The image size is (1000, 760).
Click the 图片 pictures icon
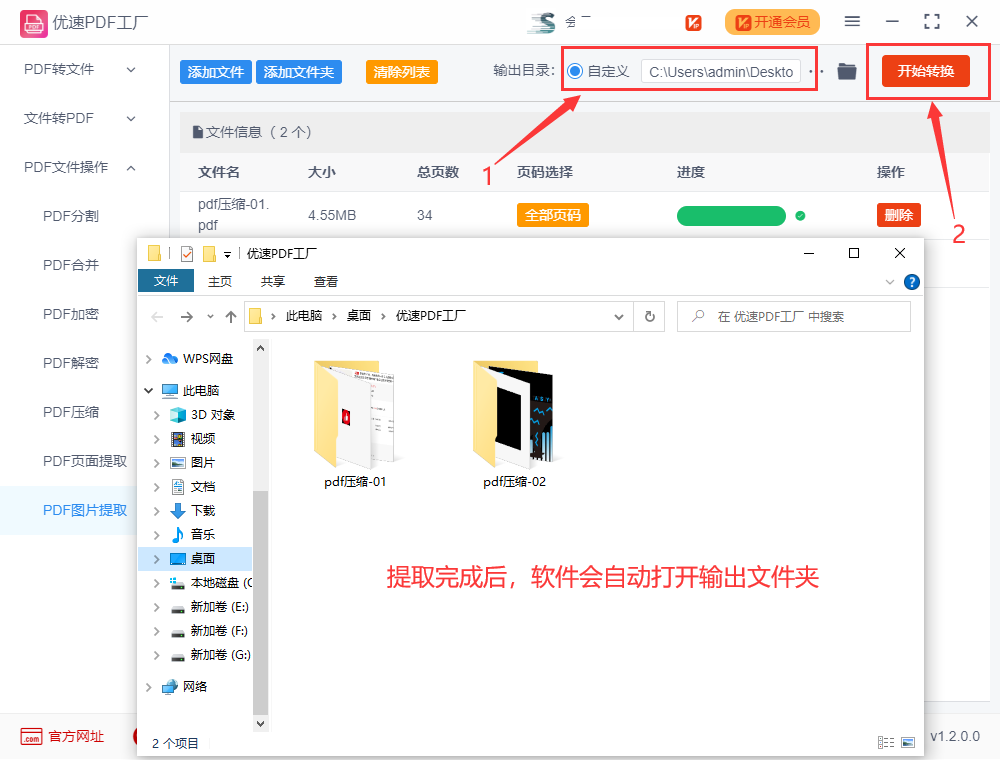178,463
